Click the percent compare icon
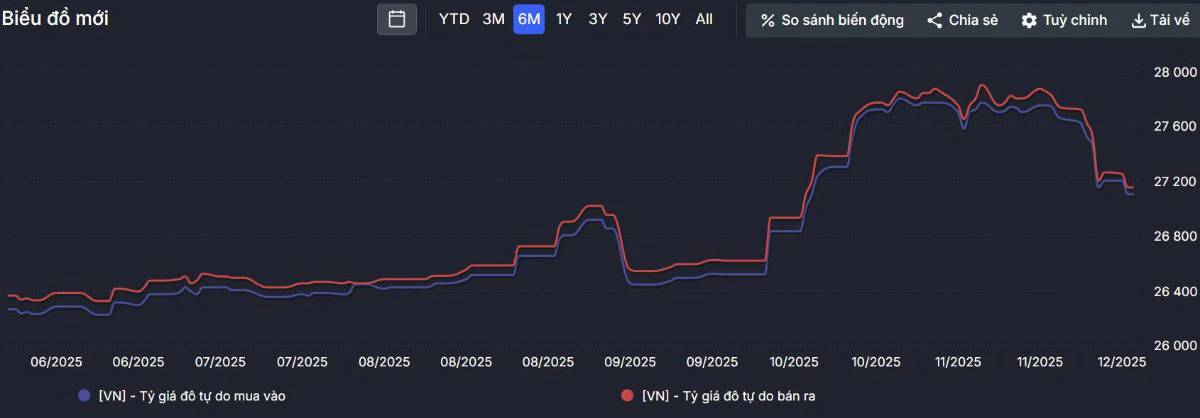The image size is (1200, 418). click(768, 20)
